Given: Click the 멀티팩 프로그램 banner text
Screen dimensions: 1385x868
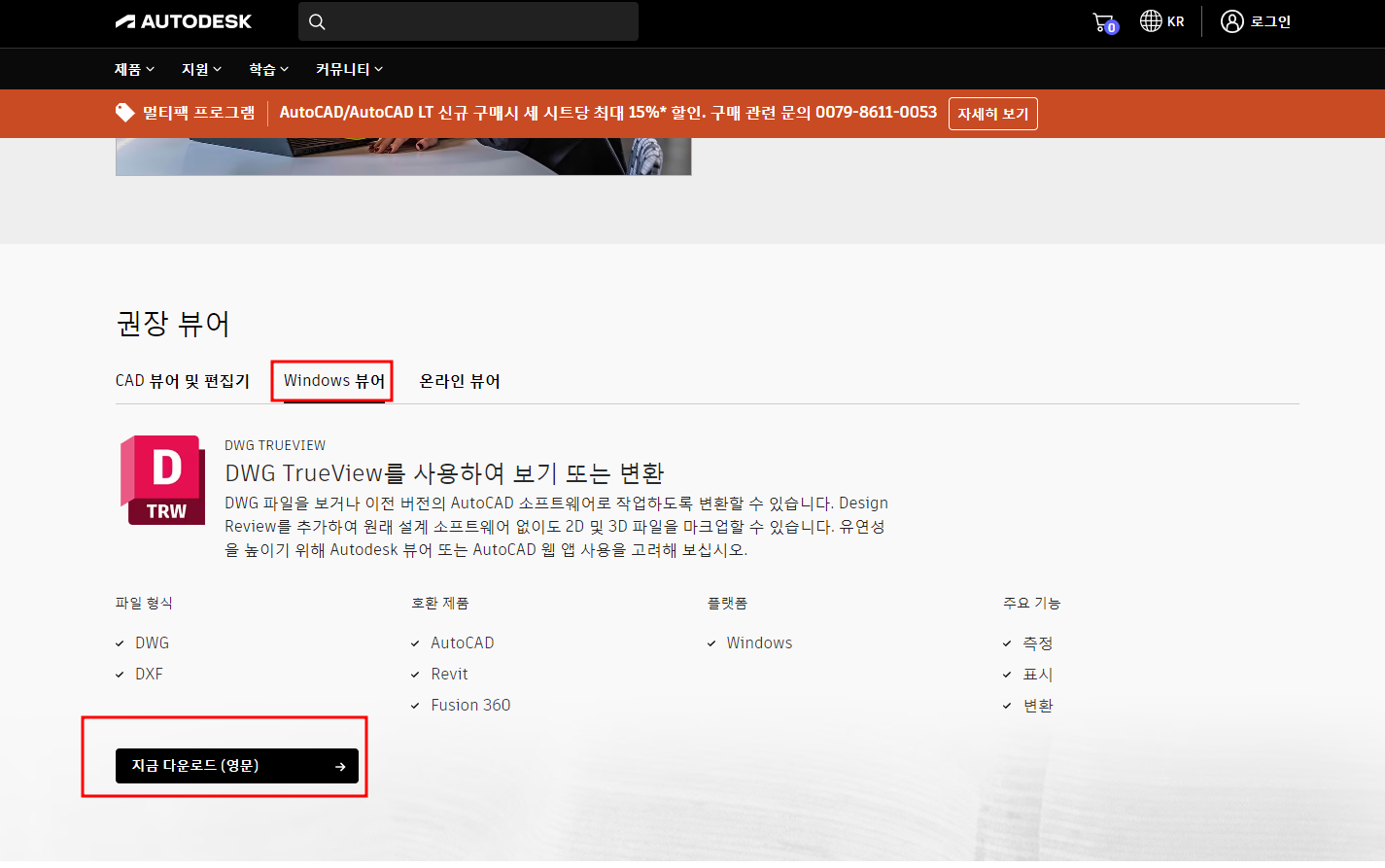Looking at the screenshot, I should 199,113.
